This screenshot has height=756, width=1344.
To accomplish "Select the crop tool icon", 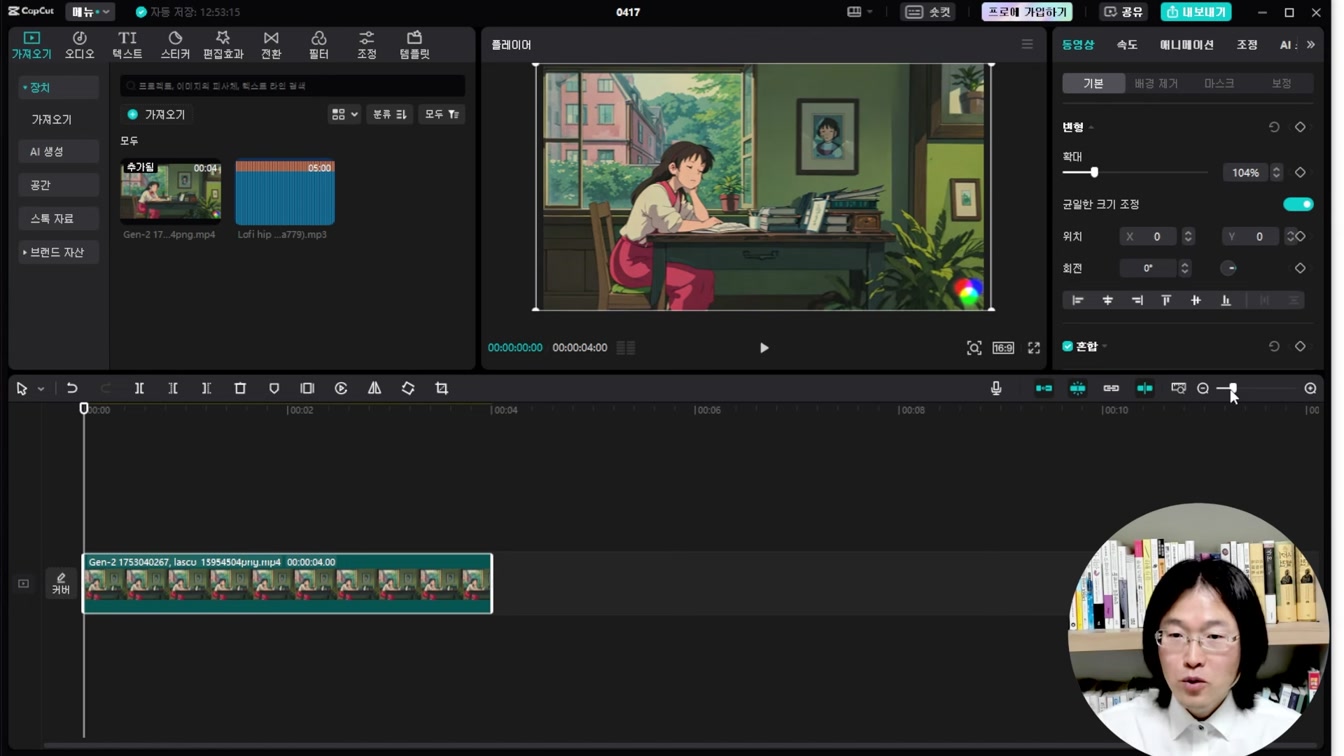I will coord(441,388).
